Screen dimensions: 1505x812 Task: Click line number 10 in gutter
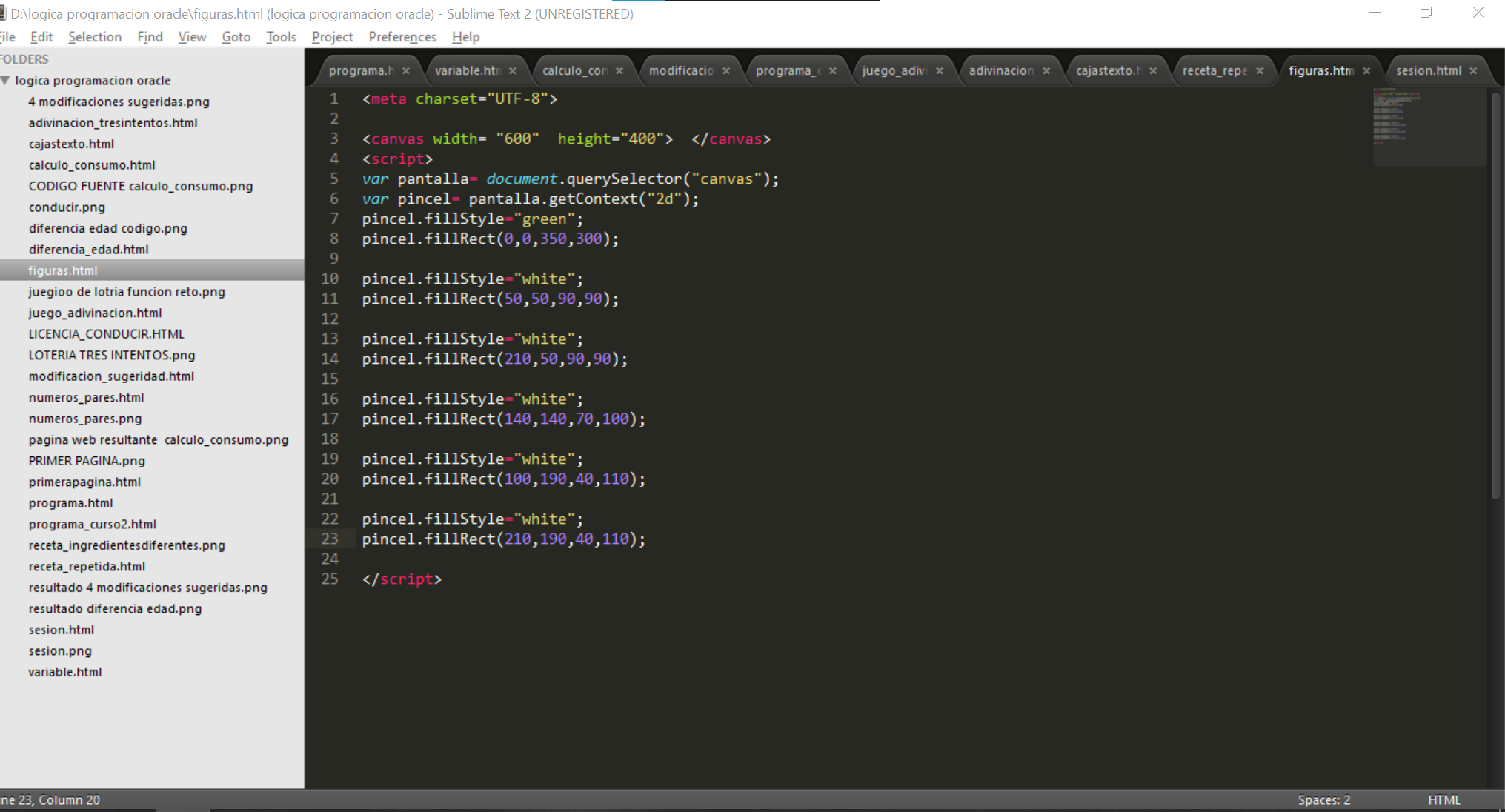tap(330, 279)
